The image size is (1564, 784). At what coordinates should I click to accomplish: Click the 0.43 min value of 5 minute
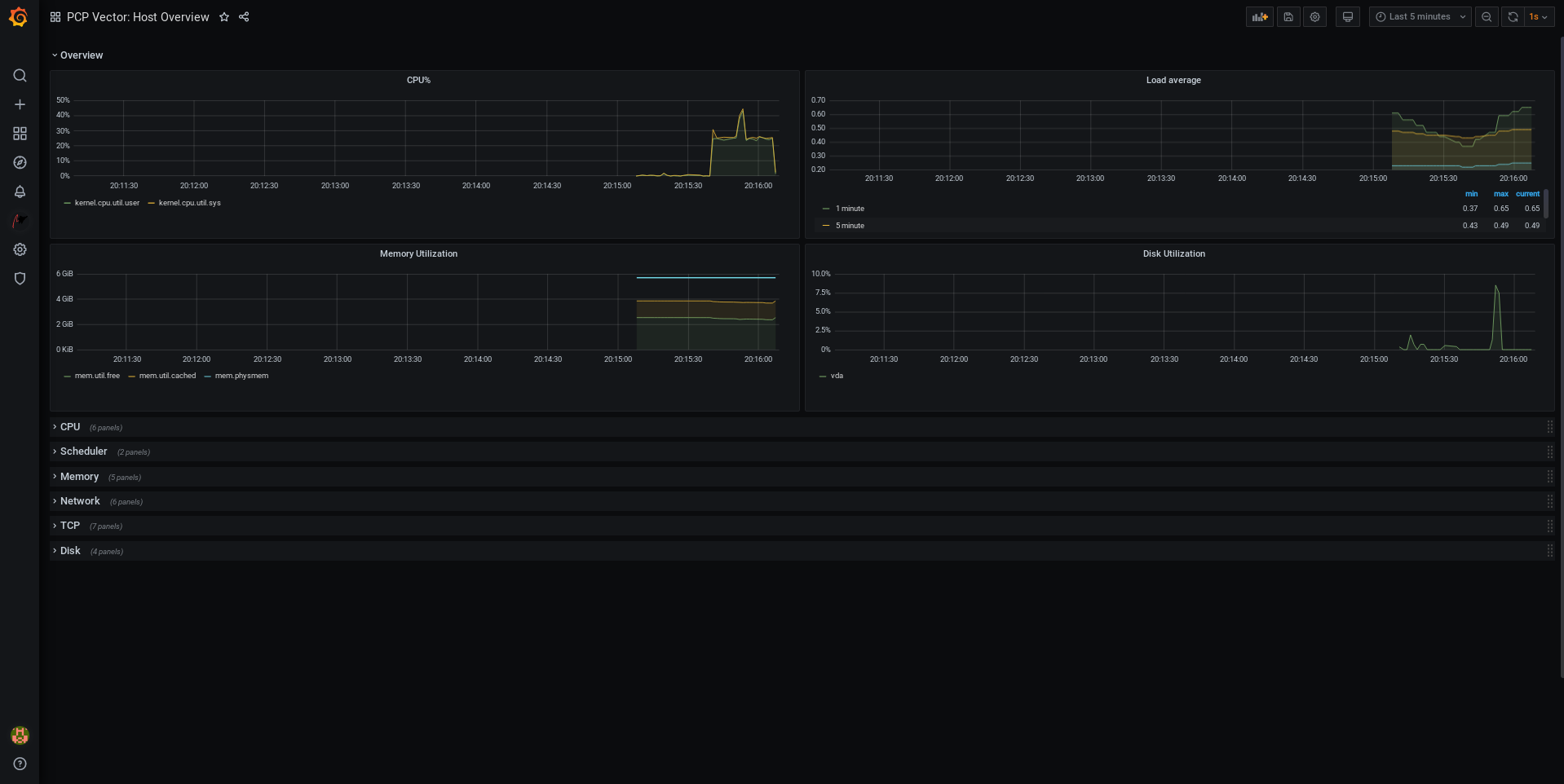1469,226
